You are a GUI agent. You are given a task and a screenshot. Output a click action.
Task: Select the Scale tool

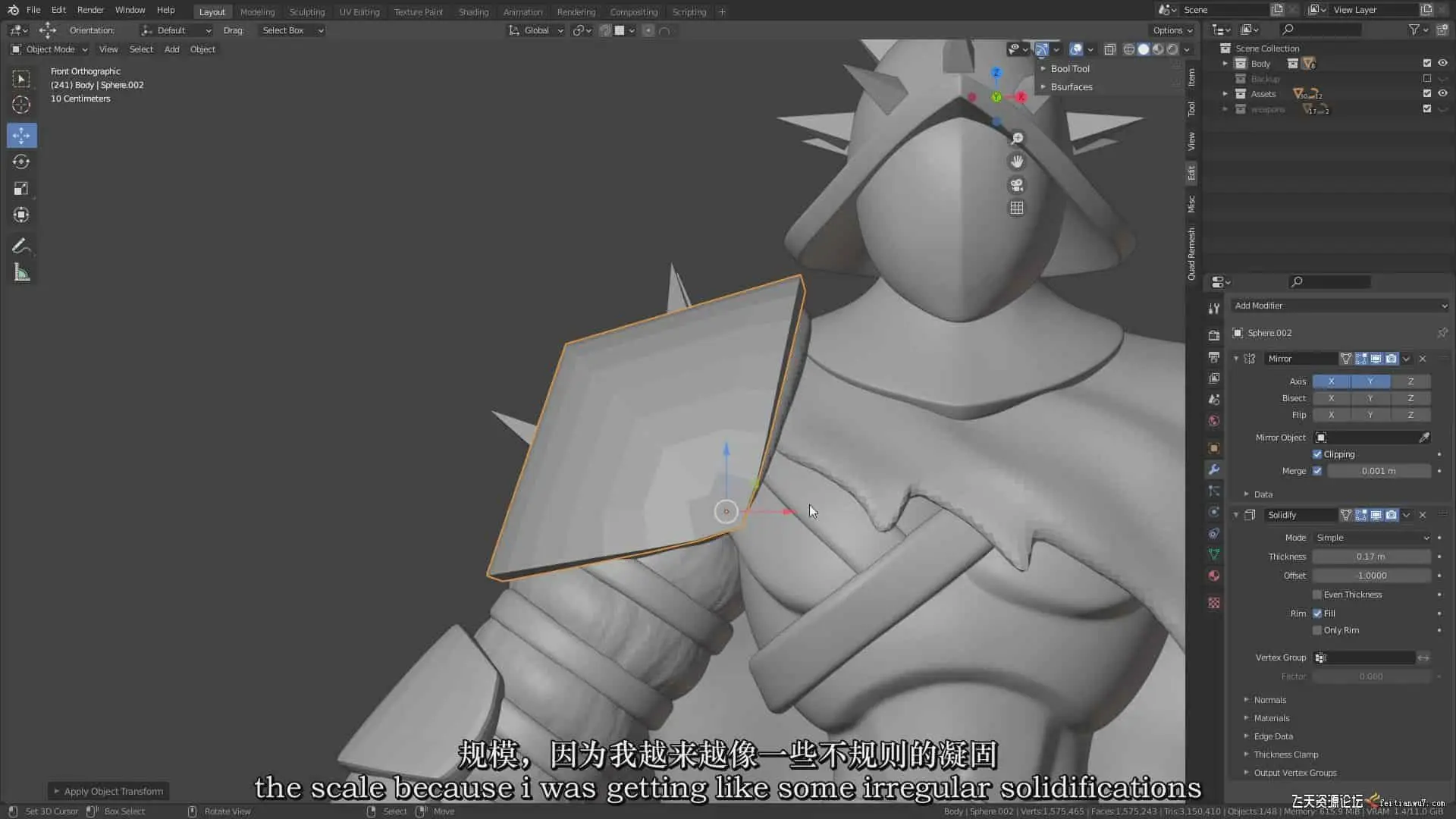[x=21, y=189]
